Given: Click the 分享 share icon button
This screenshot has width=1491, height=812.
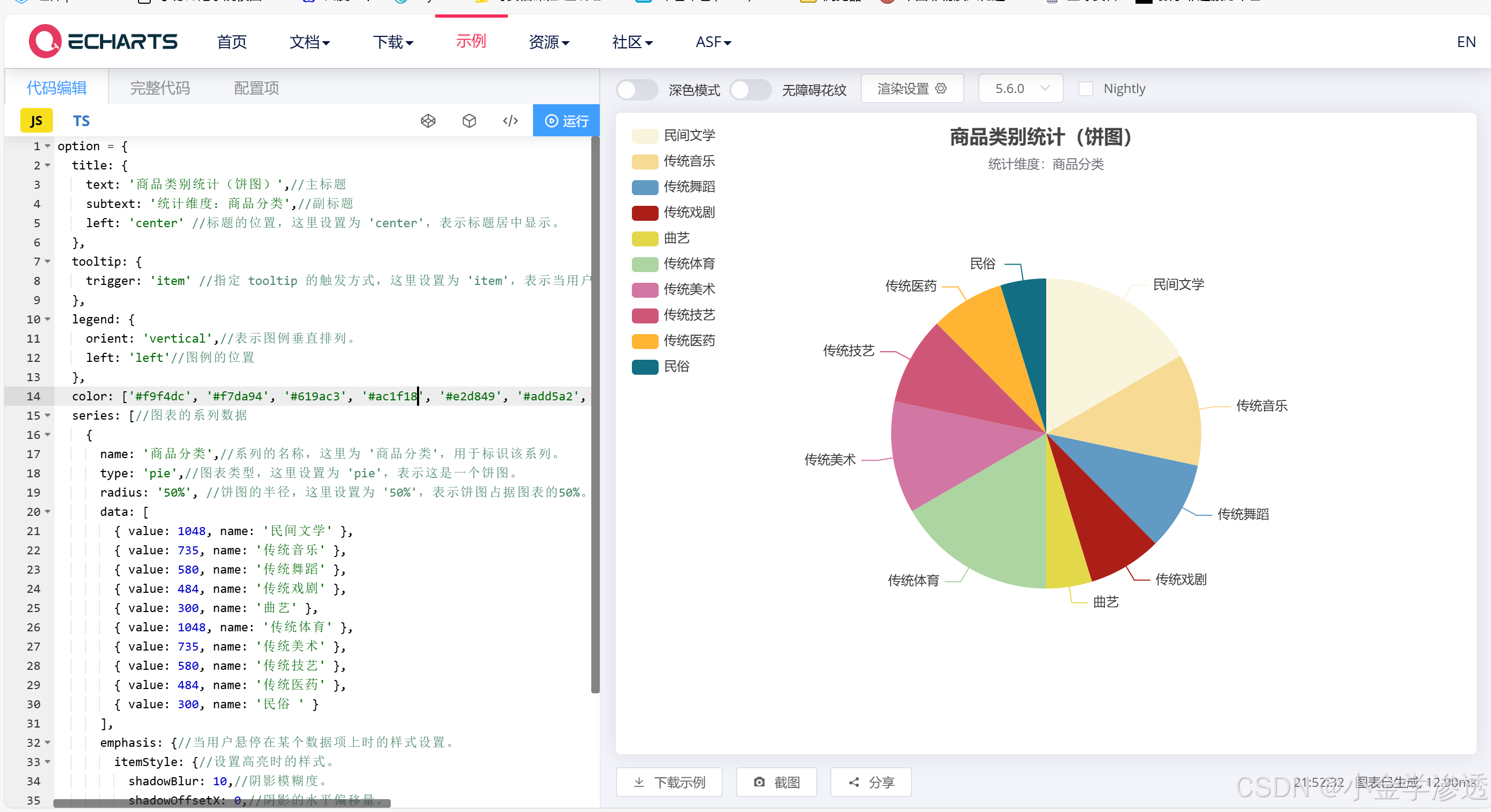Looking at the screenshot, I should tap(870, 783).
